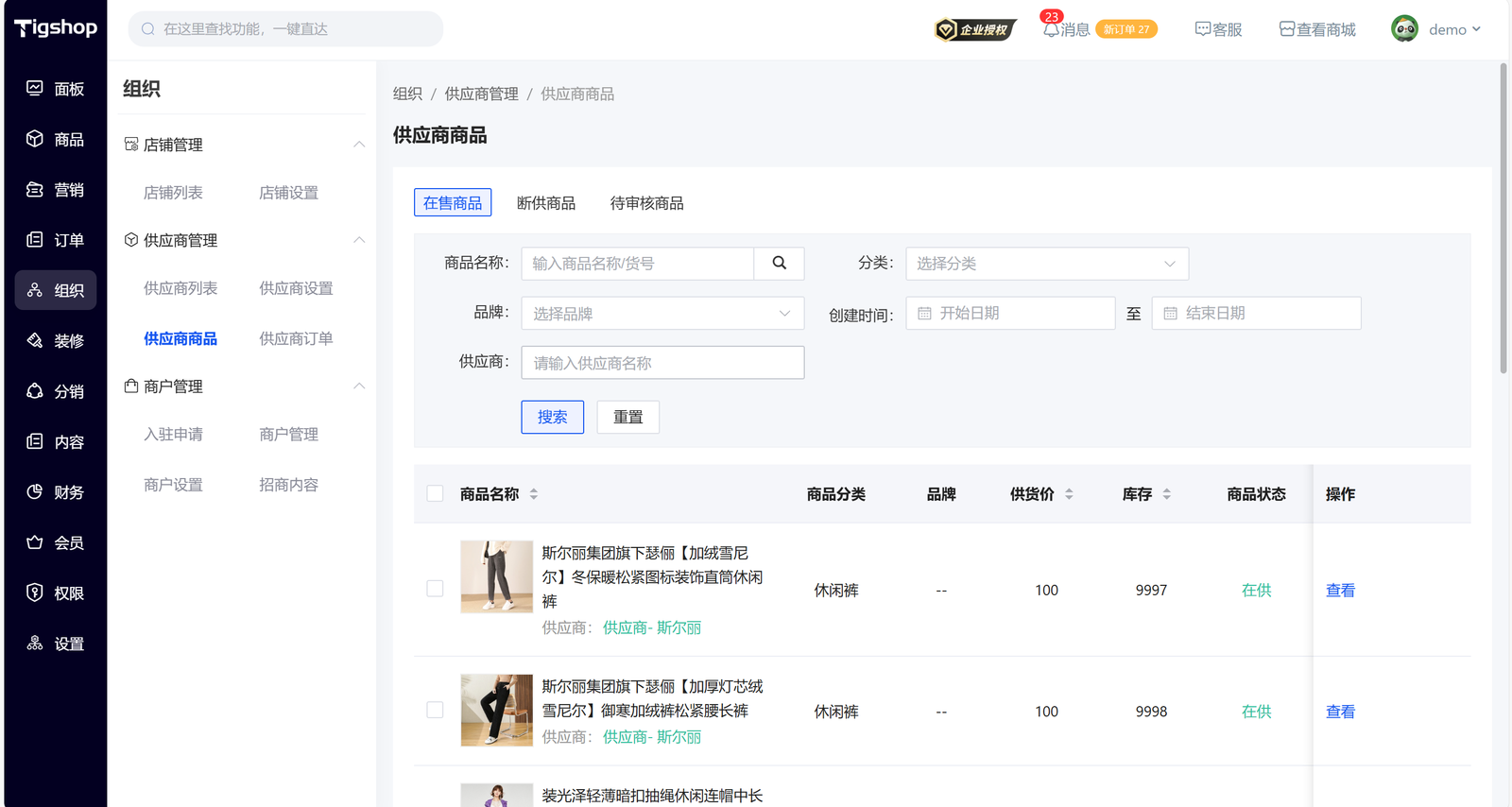
Task: Click the view mall storefront icon
Action: [x=1287, y=29]
